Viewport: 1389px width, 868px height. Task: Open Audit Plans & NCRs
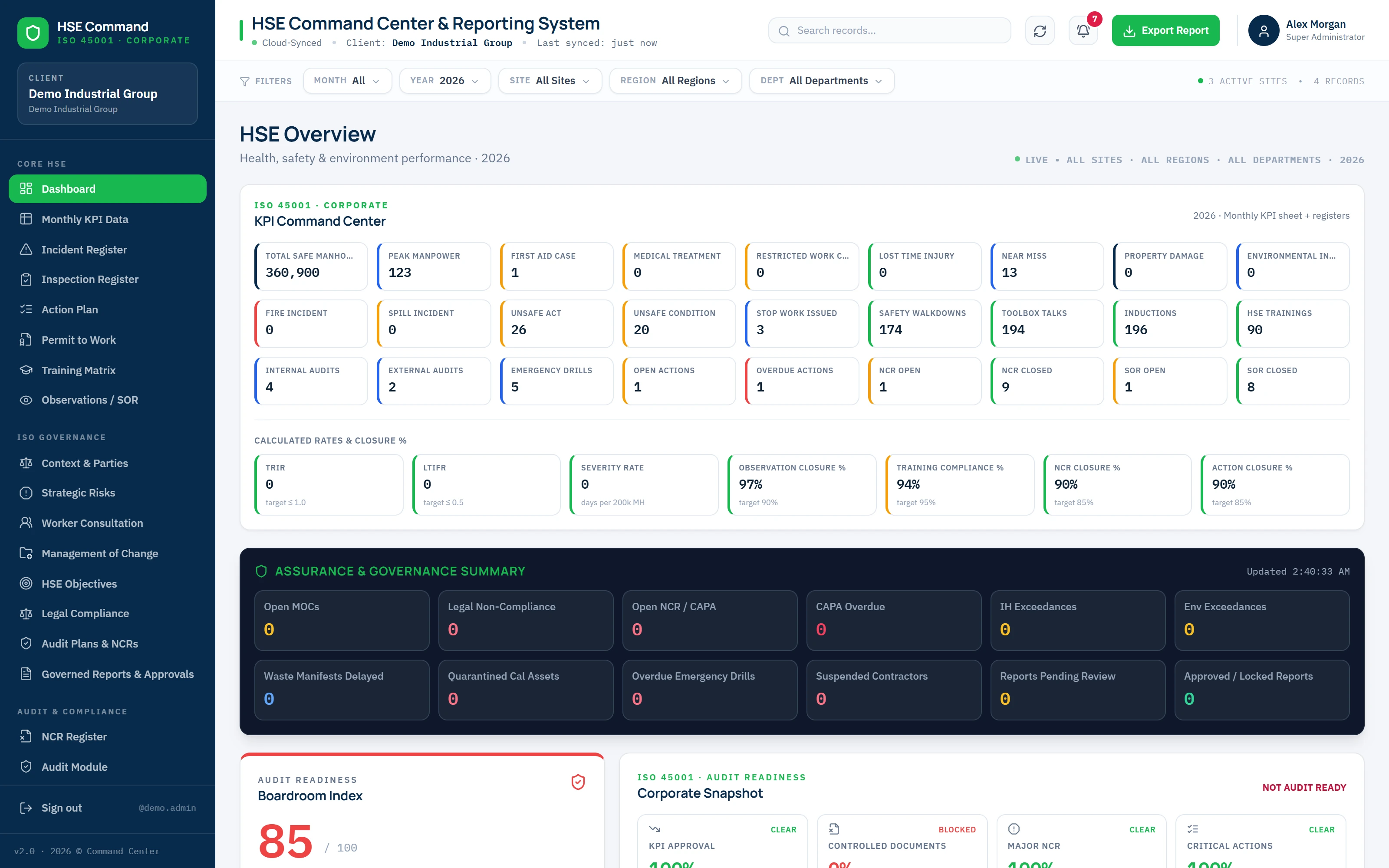click(x=107, y=644)
